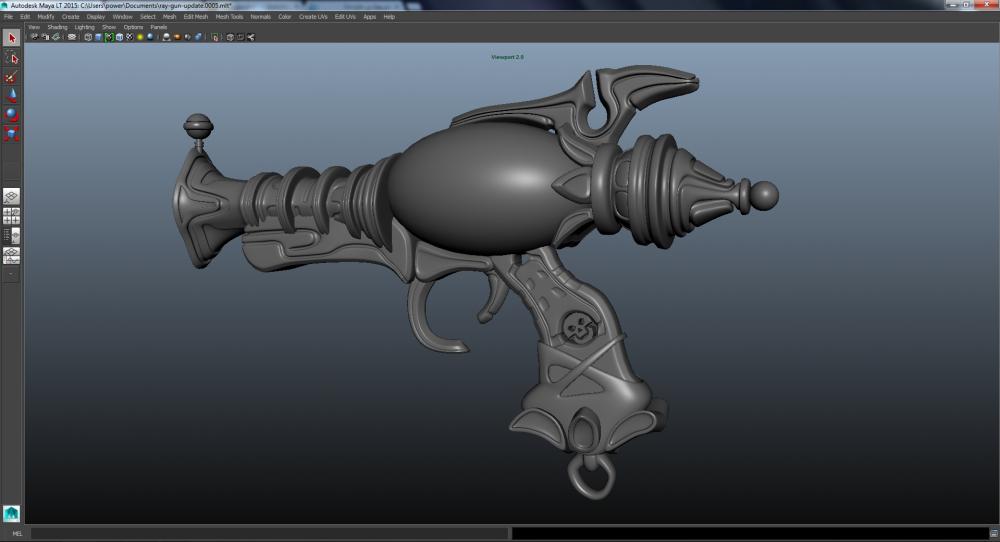Pick the Move tool cone icon
1000x542 pixels.
11,96
